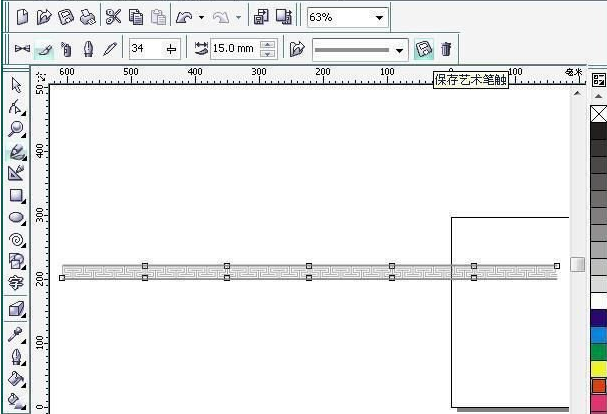
Task: Pick the black swatch in palette
Action: 599,131
